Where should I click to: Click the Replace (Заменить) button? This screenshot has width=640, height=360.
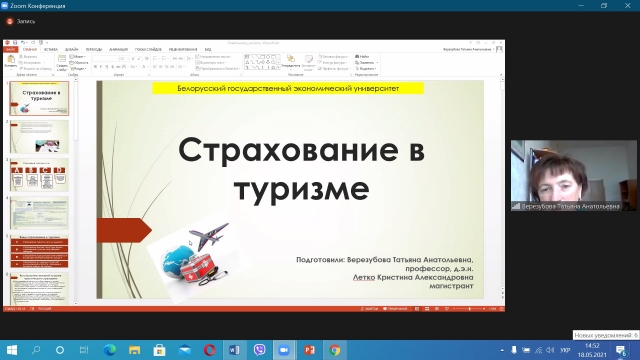366,62
